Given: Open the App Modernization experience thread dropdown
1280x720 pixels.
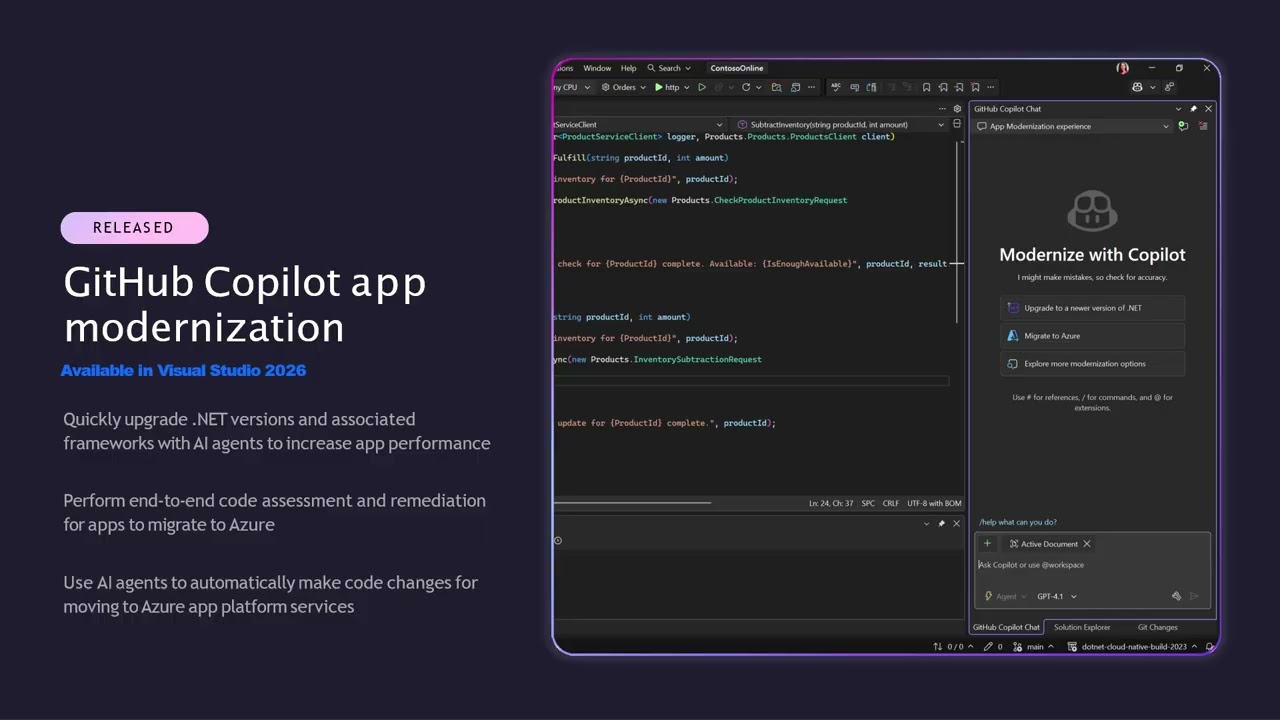Looking at the screenshot, I should pos(1073,126).
